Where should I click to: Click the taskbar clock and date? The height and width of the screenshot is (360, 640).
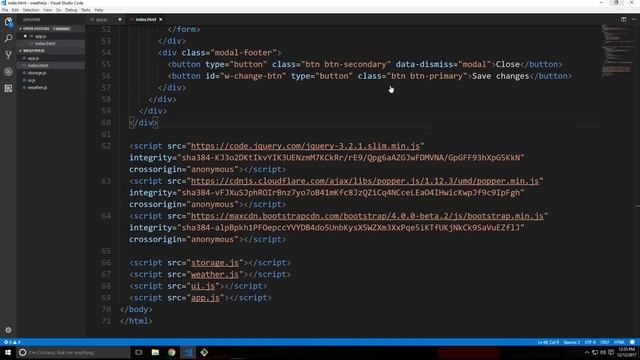[x=627, y=352]
